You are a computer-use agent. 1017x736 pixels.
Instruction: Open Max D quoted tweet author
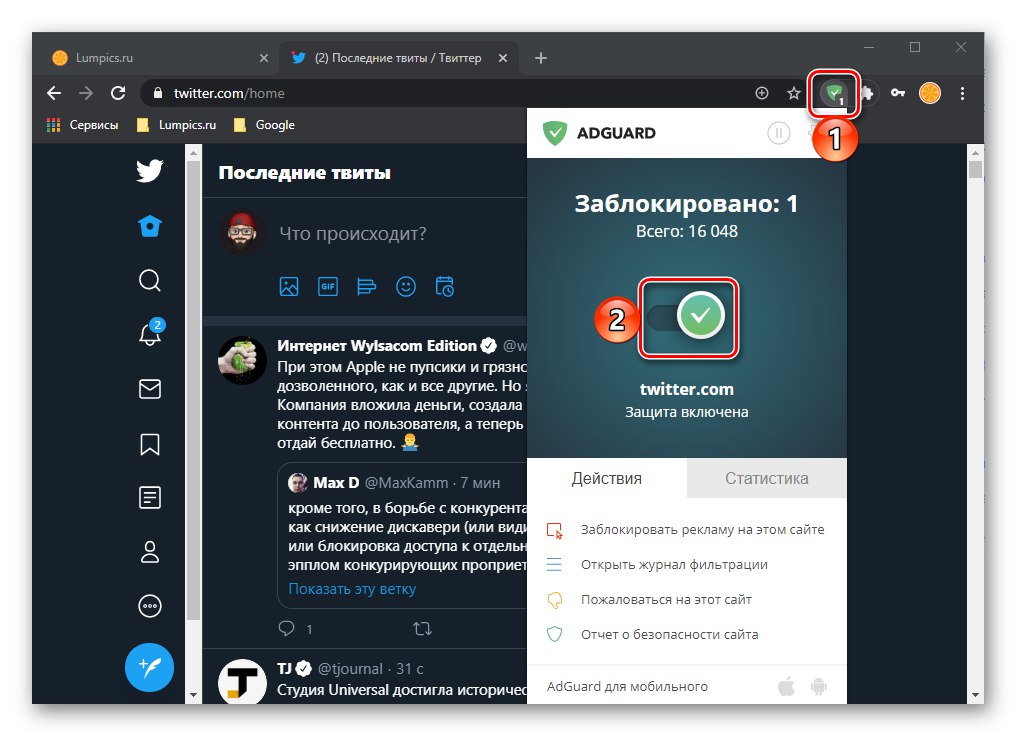point(336,482)
